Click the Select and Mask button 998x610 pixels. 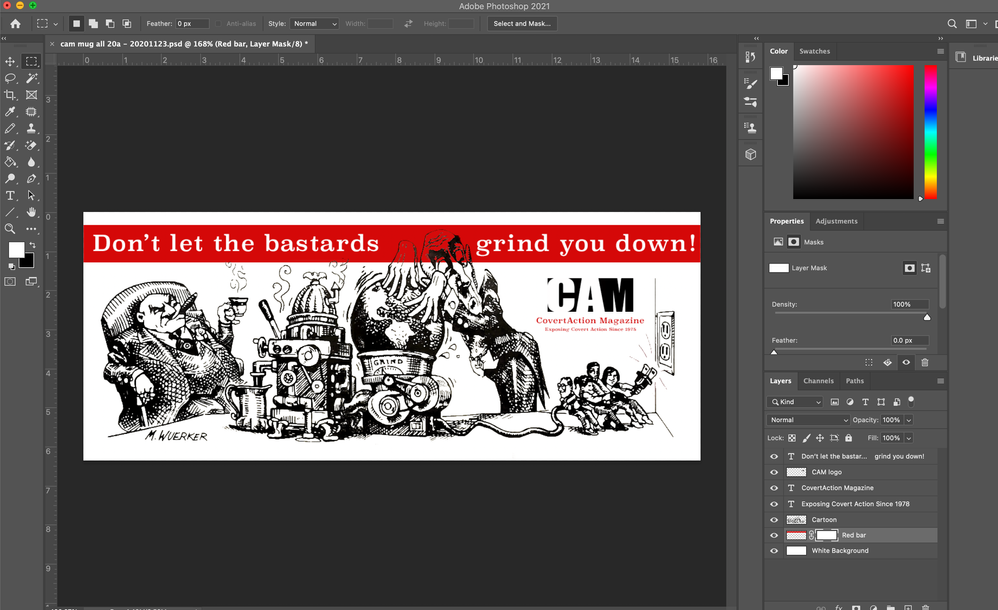coord(522,23)
